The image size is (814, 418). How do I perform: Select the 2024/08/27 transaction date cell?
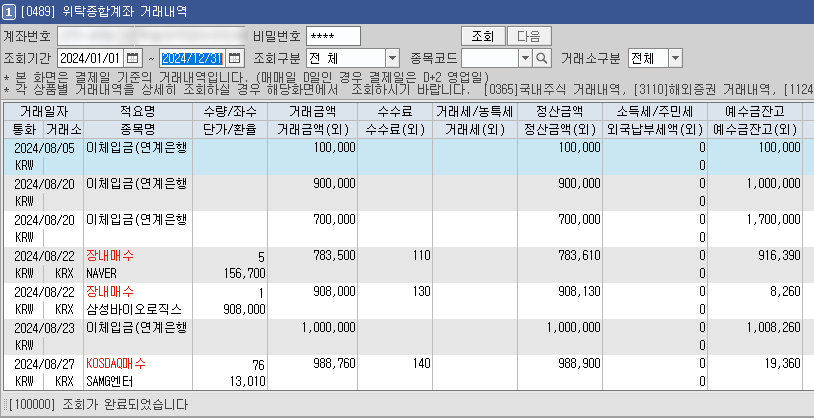pos(44,363)
